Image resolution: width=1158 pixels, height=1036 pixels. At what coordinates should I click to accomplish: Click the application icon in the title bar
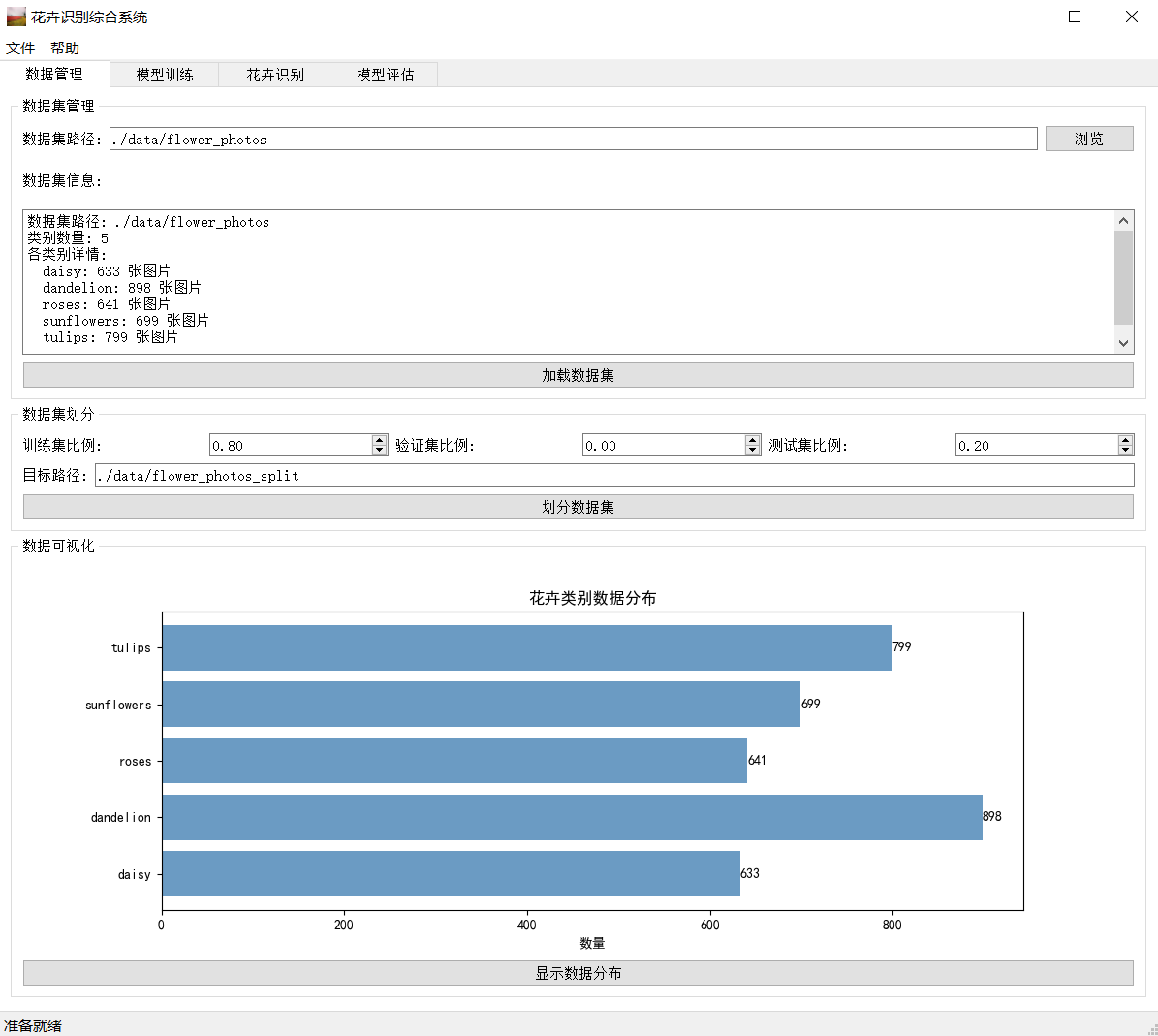pos(16,16)
